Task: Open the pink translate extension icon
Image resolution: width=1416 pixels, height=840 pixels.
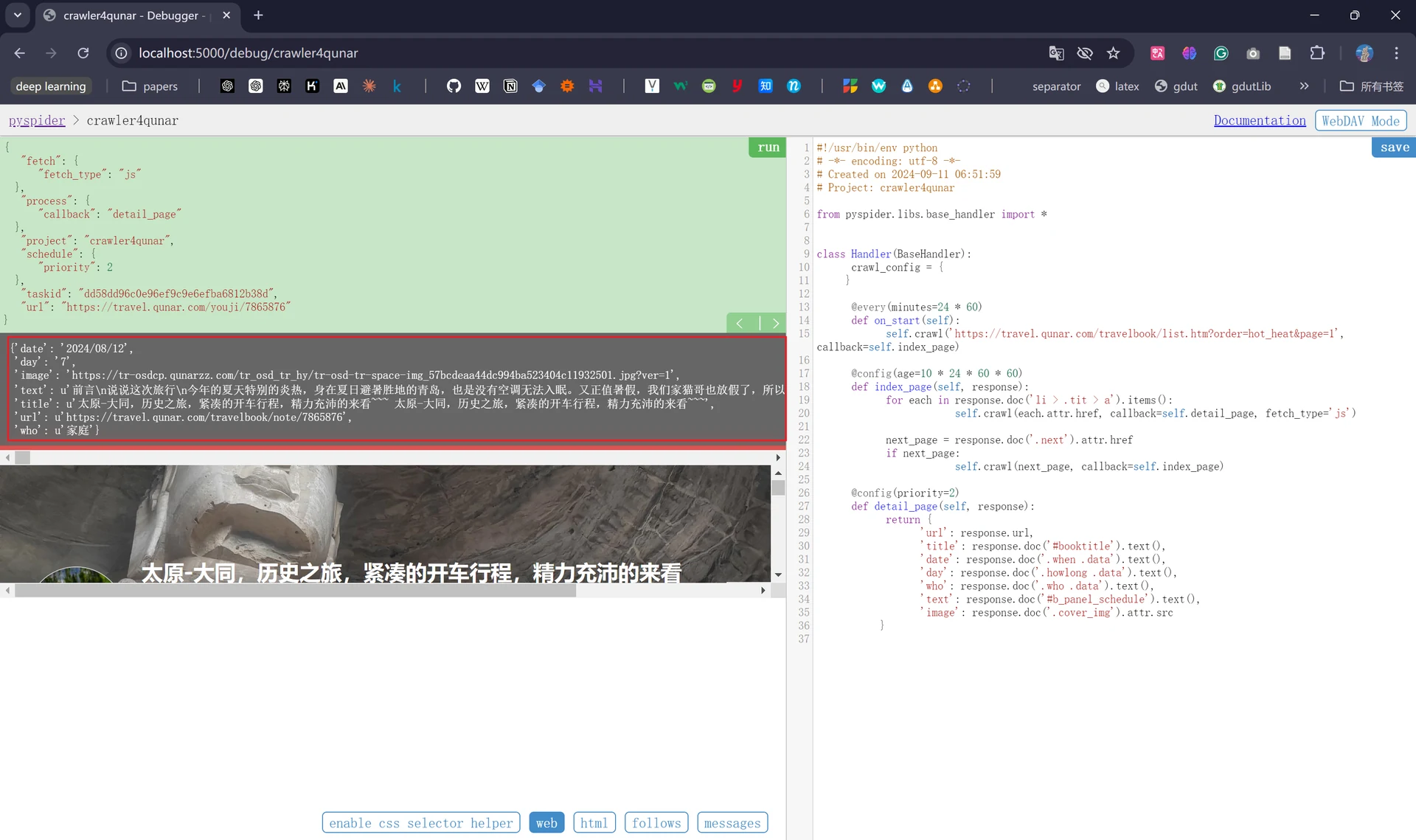Action: coord(1157,53)
